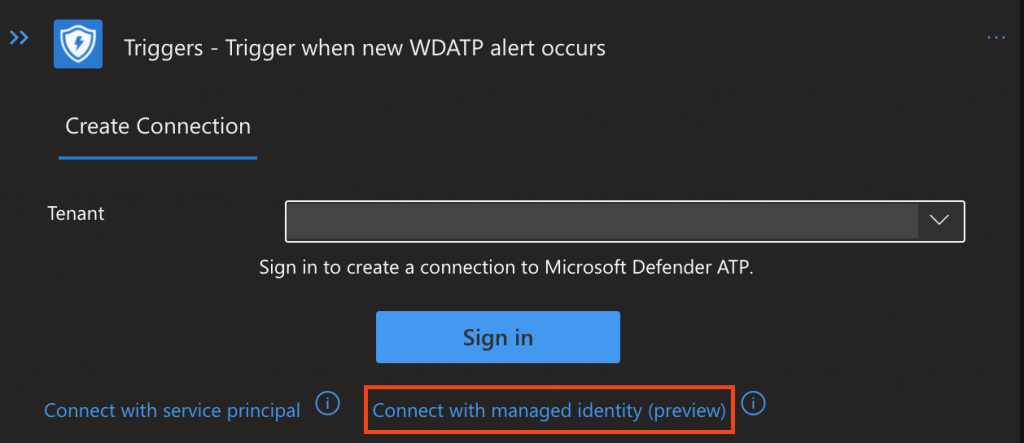The height and width of the screenshot is (443, 1024).
Task: Open the ellipsis more options menu
Action: tap(996, 38)
